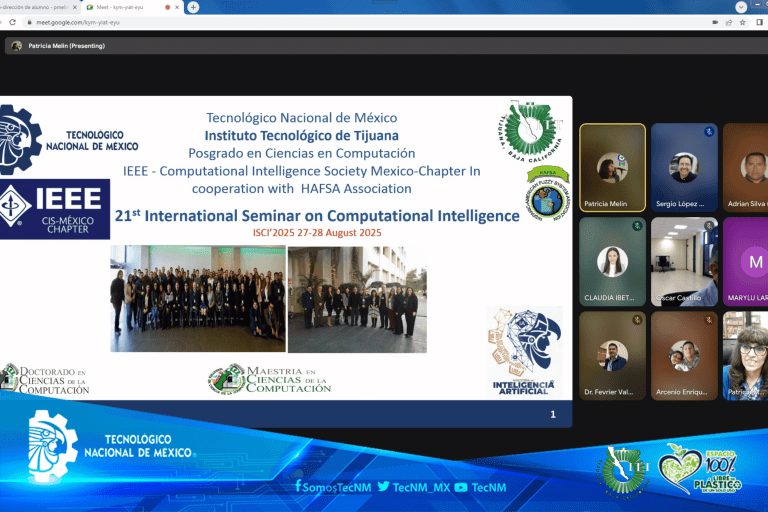768x512 pixels.
Task: Select the Patricia Melin participant tile
Action: [x=612, y=168]
